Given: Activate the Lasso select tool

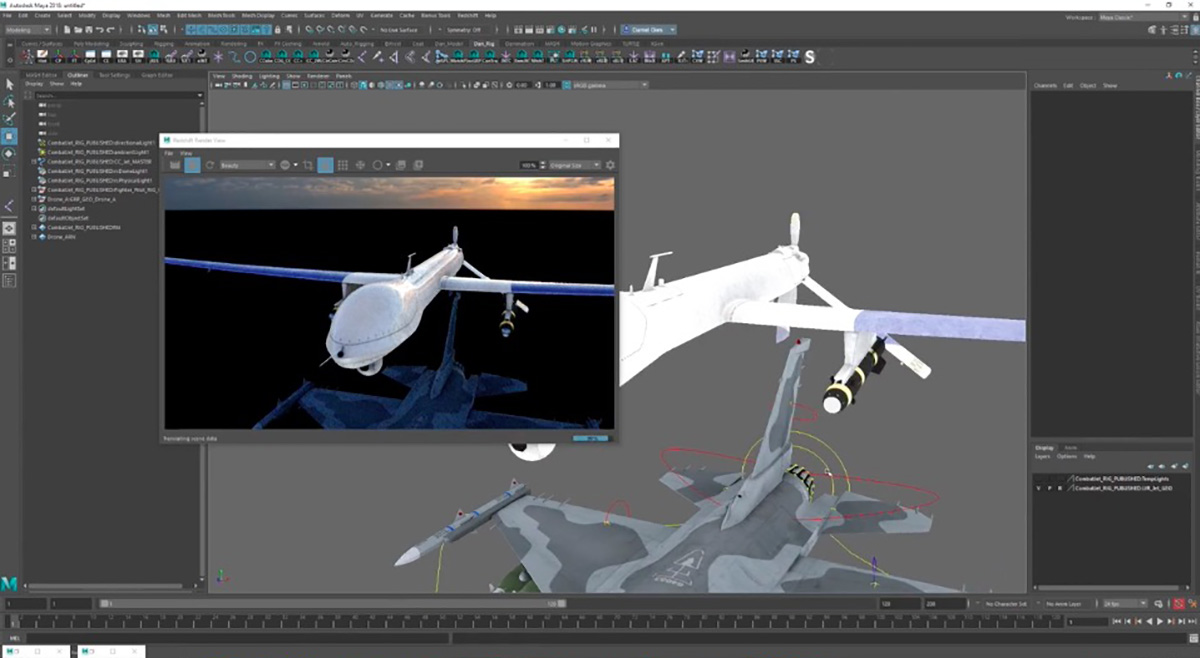Looking at the screenshot, I should click(x=9, y=101).
